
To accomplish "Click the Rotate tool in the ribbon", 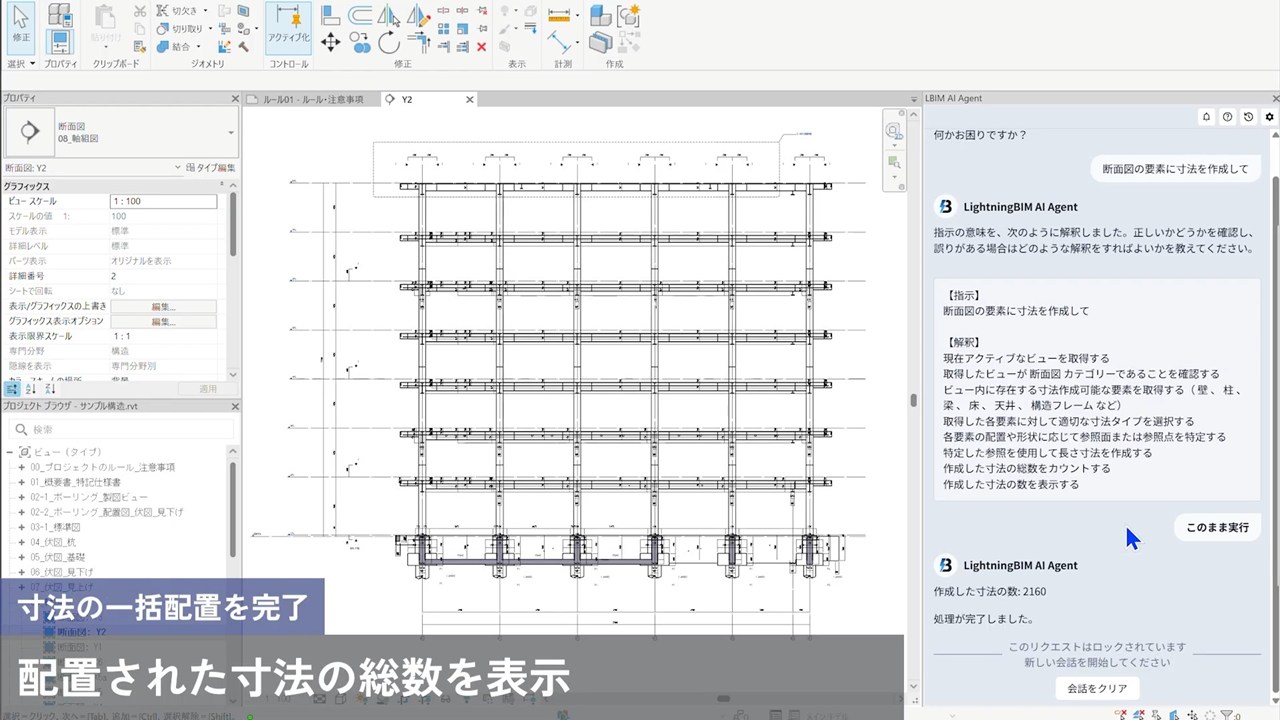I will pyautogui.click(x=389, y=42).
